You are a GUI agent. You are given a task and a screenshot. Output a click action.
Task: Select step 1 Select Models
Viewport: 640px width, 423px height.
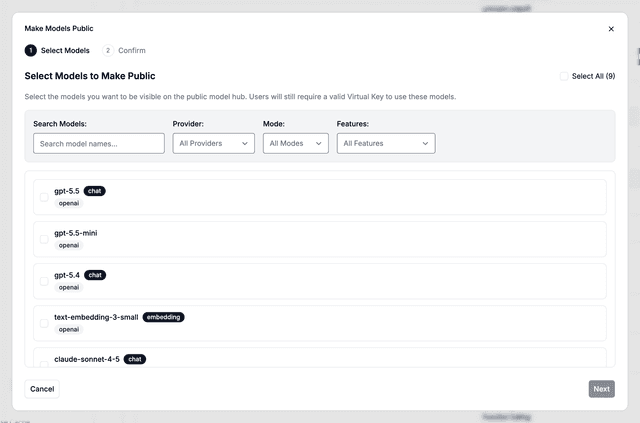click(57, 50)
